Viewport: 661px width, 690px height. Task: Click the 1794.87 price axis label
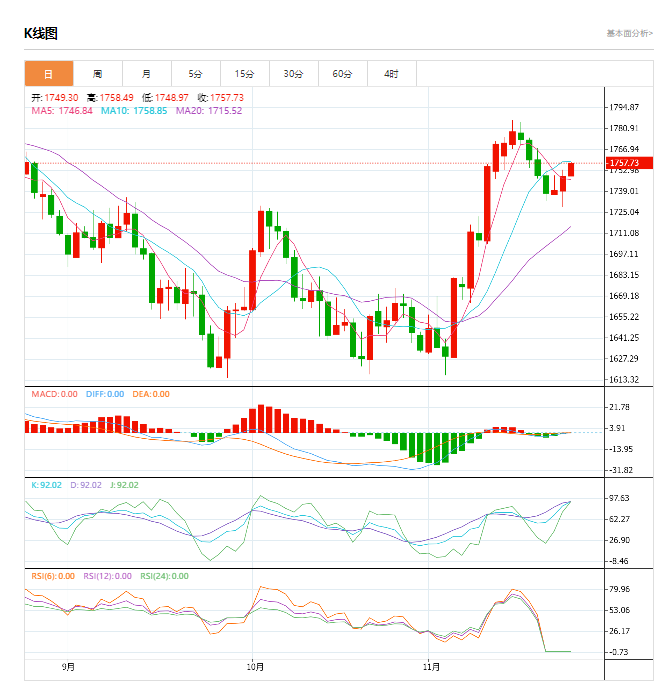click(x=624, y=107)
